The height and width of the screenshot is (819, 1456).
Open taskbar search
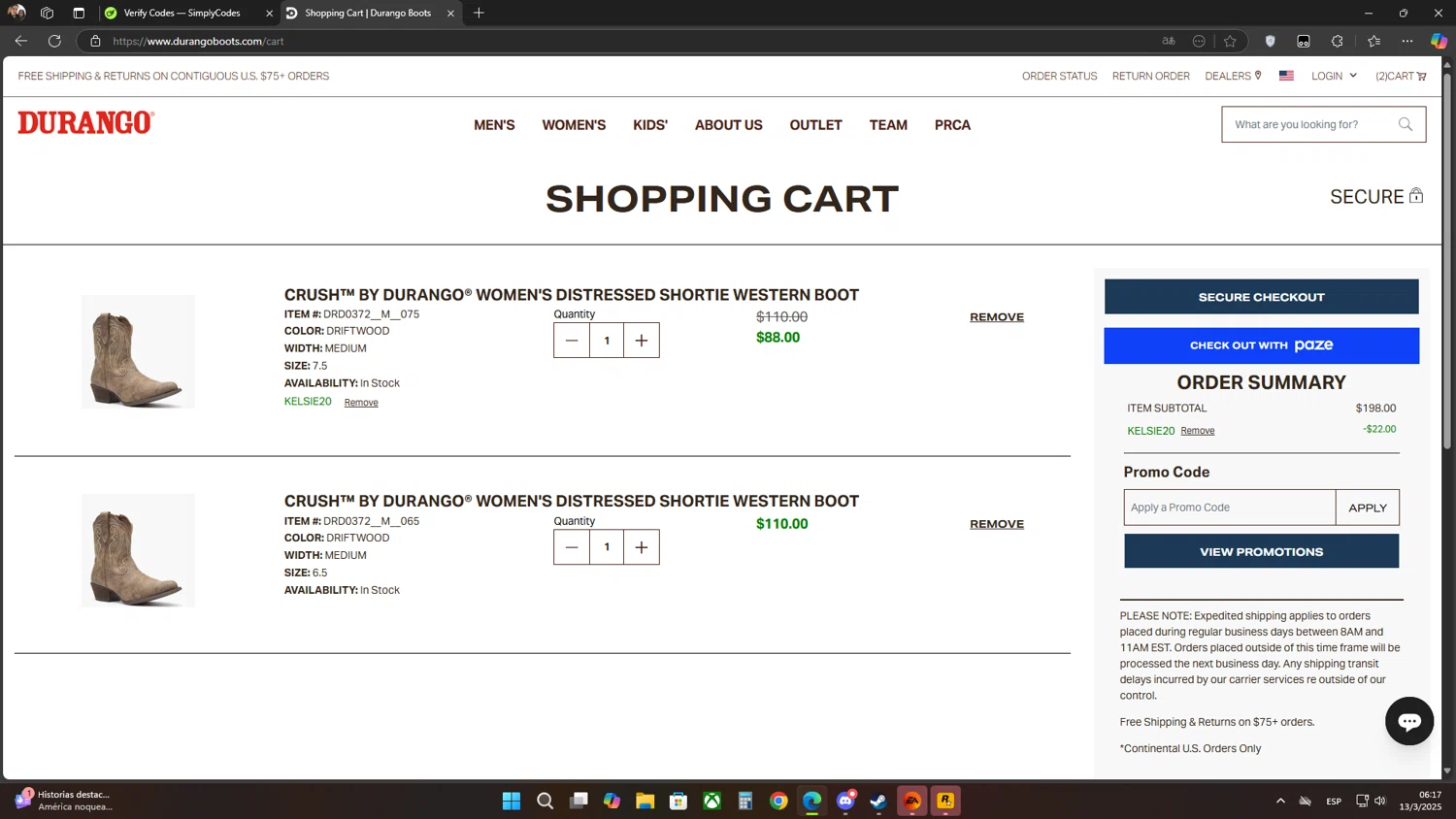546,801
